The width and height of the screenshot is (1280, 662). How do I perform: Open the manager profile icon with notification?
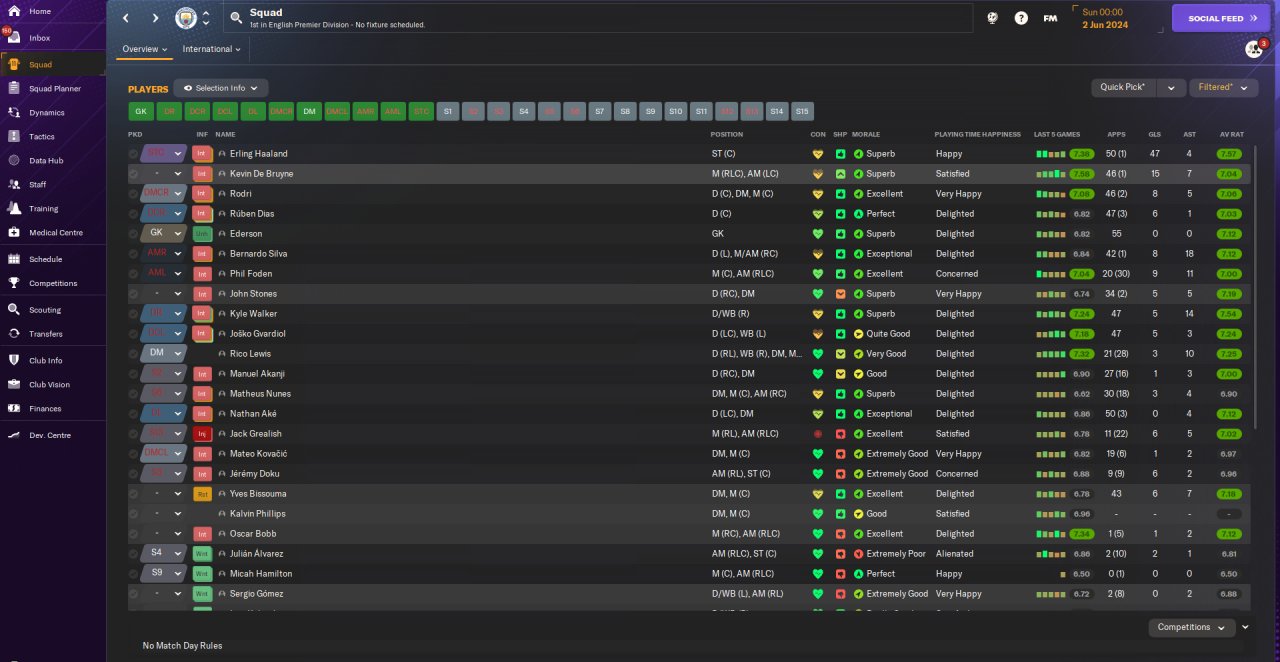[1254, 49]
